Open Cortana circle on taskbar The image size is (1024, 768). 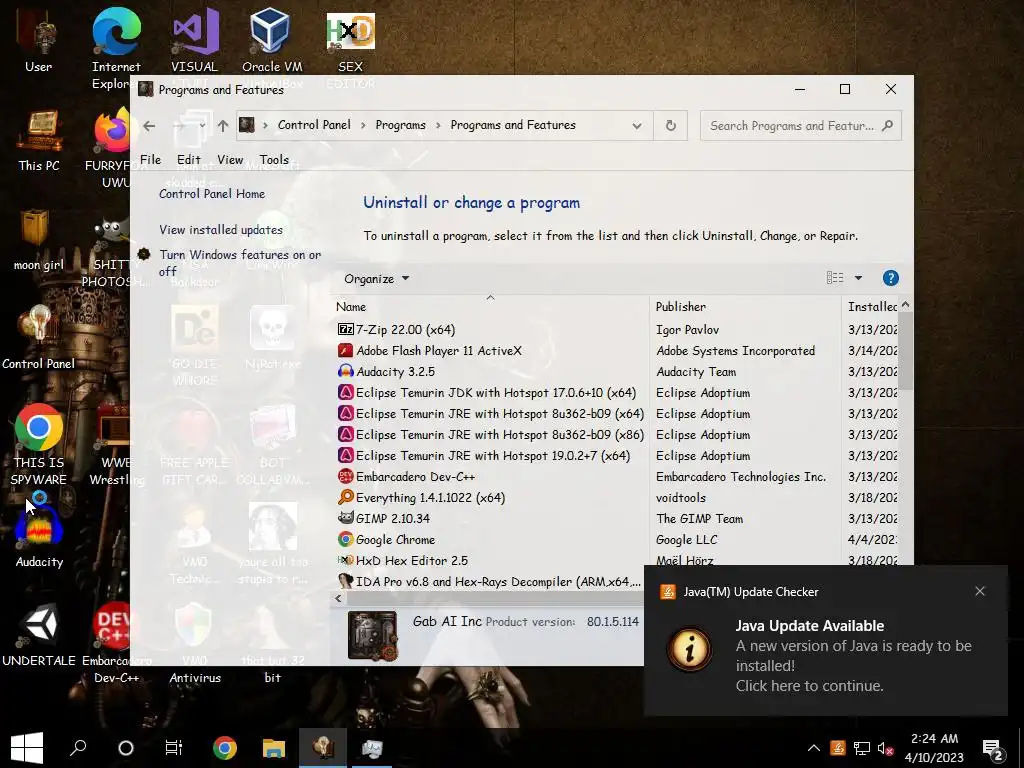pos(125,748)
